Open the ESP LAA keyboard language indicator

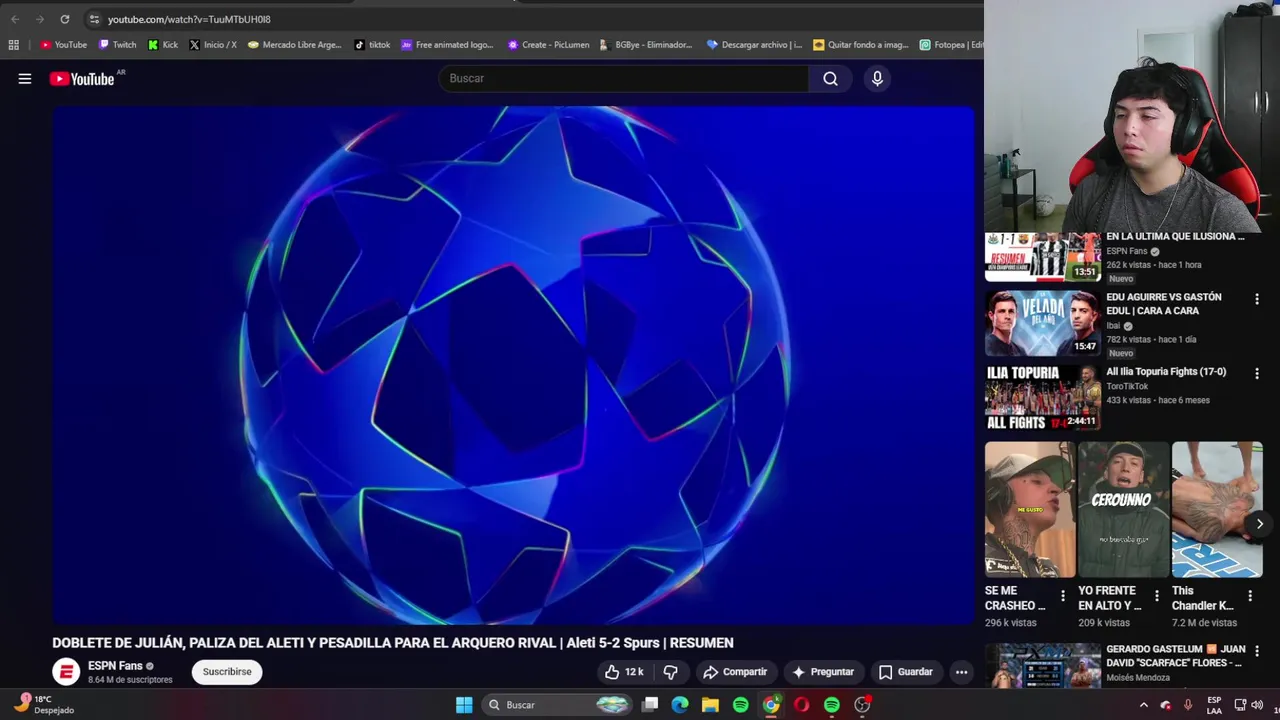(x=1214, y=705)
